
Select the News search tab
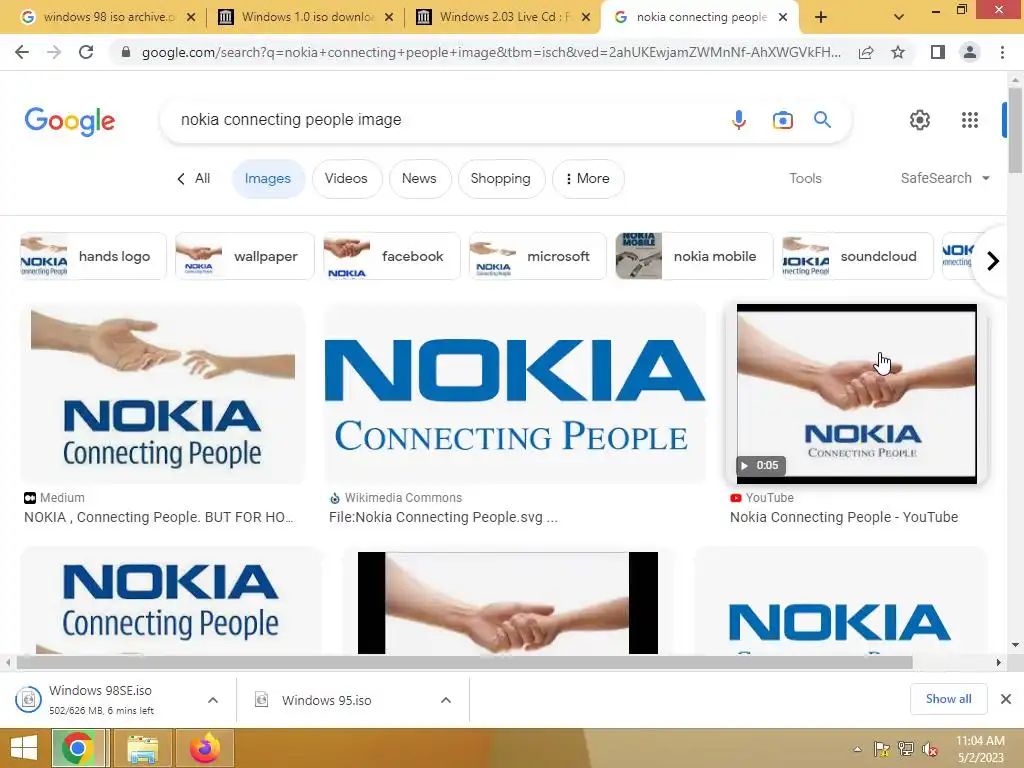click(x=419, y=178)
